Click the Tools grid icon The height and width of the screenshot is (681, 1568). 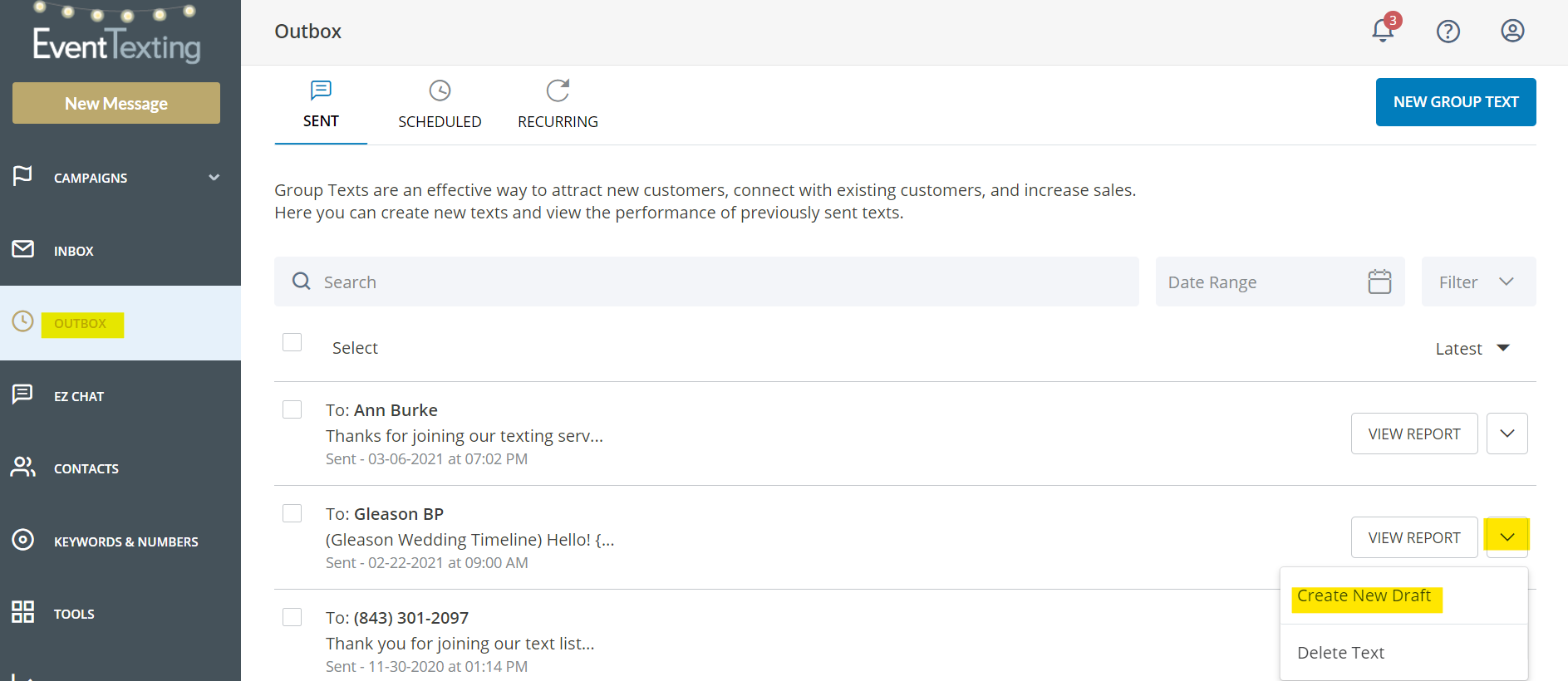tap(22, 612)
